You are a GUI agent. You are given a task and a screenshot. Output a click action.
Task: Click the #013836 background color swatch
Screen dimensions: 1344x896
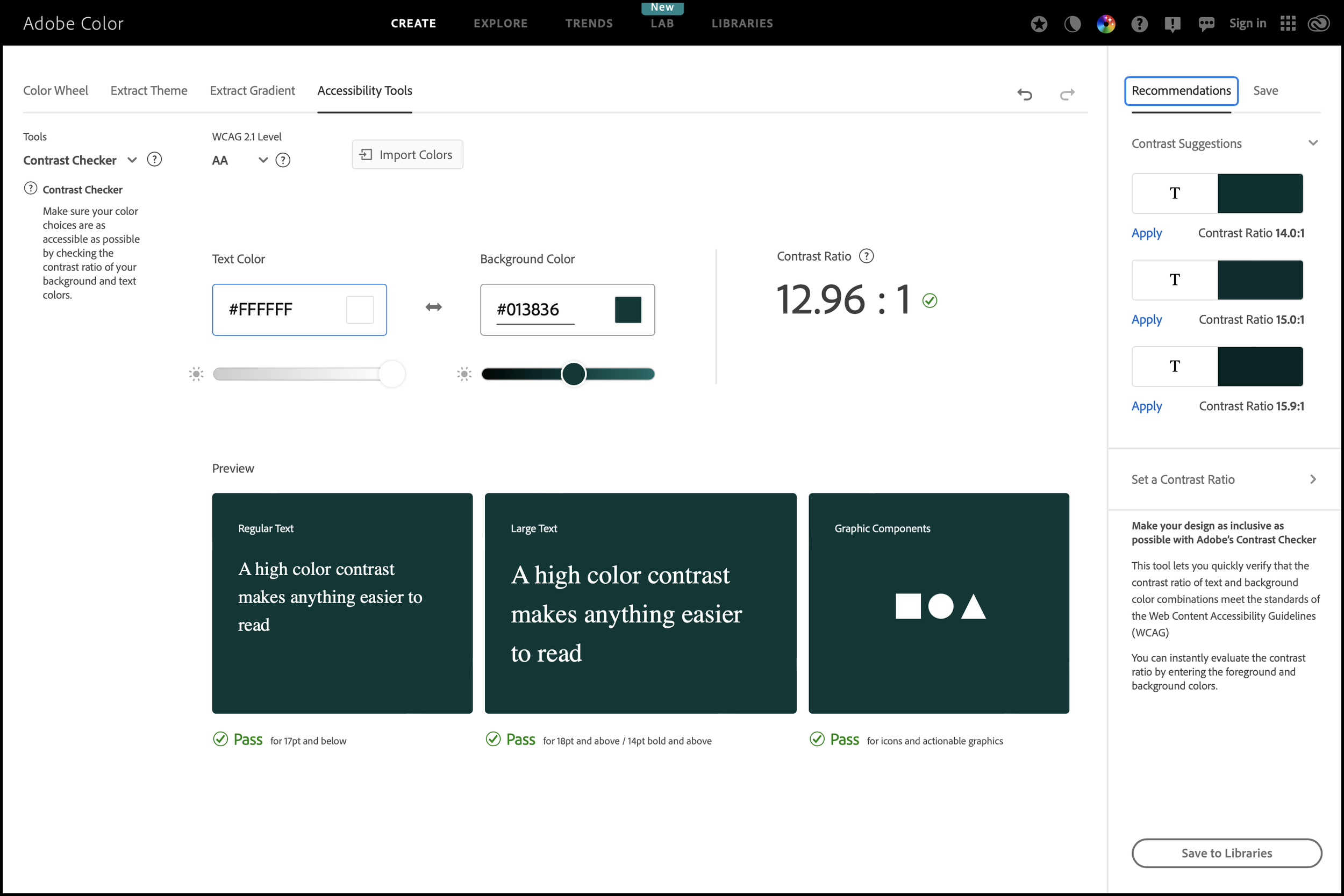click(627, 310)
